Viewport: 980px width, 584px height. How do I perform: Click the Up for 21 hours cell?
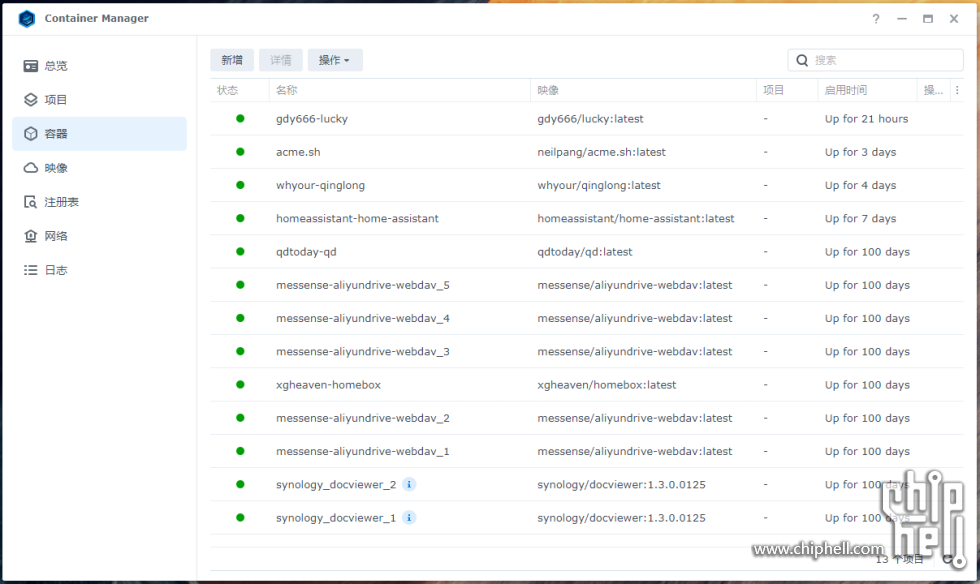point(866,119)
